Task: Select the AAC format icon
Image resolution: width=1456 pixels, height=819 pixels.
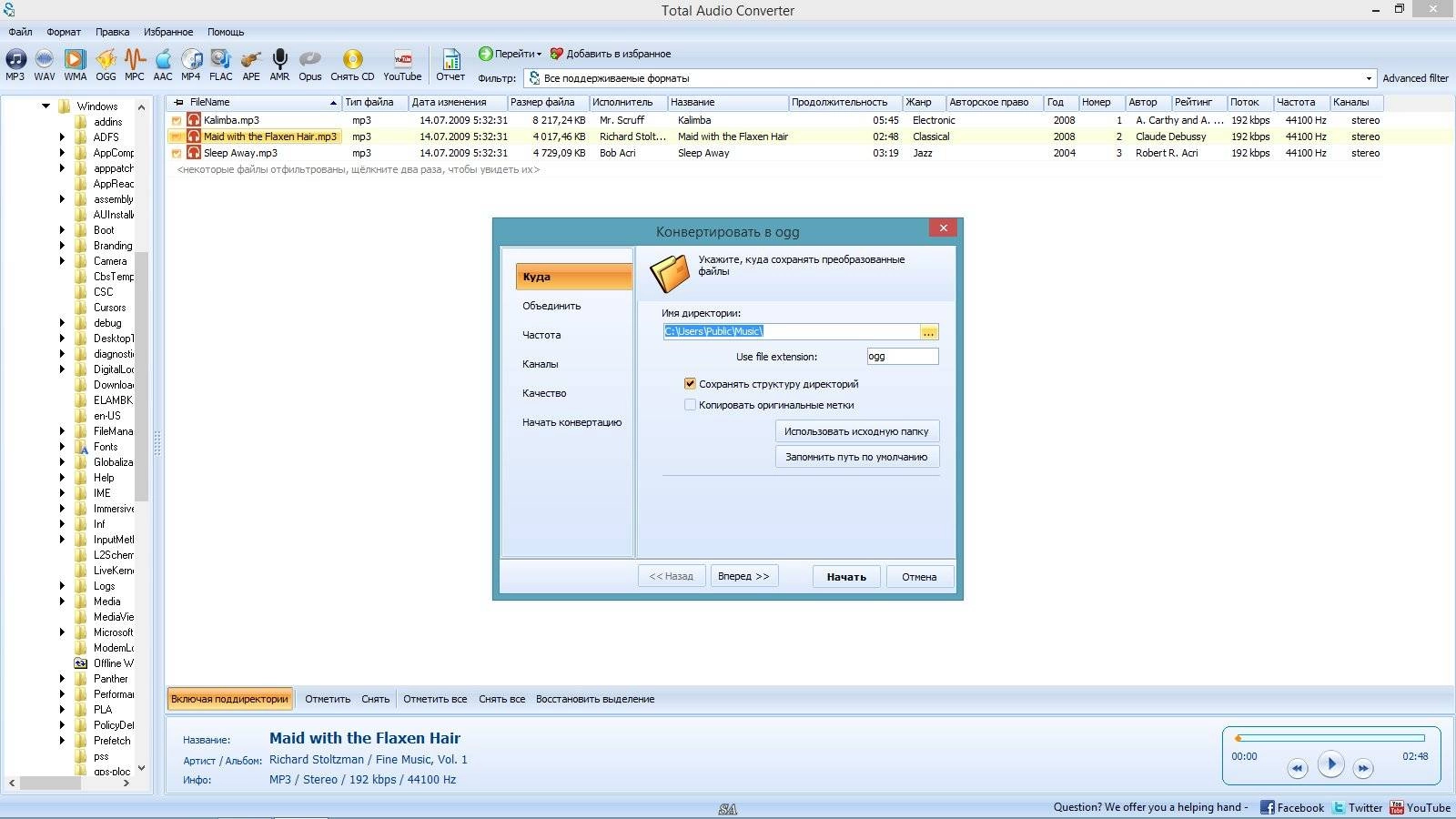Action: [163, 65]
